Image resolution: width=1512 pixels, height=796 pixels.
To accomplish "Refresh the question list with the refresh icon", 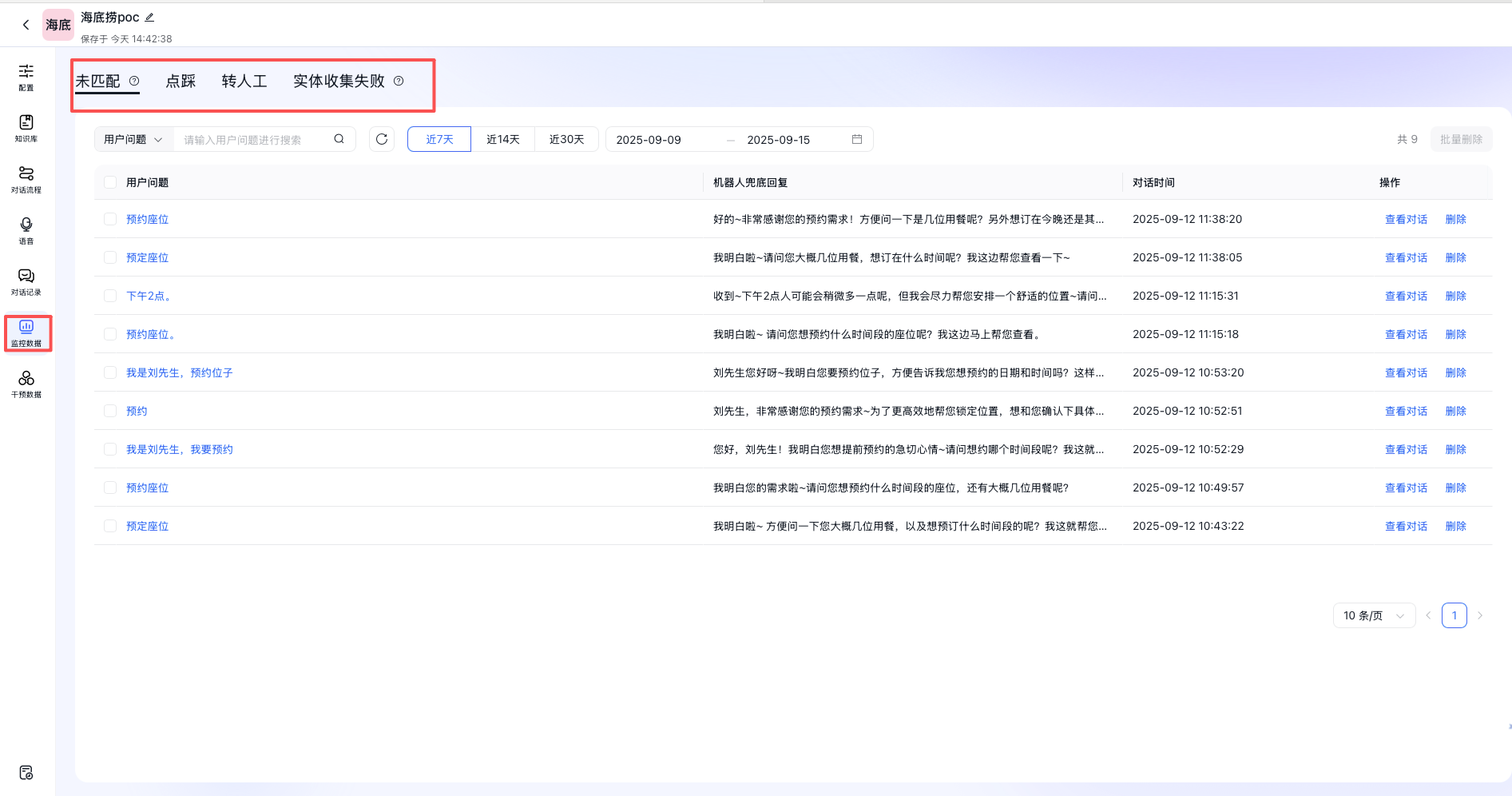I will (x=381, y=139).
